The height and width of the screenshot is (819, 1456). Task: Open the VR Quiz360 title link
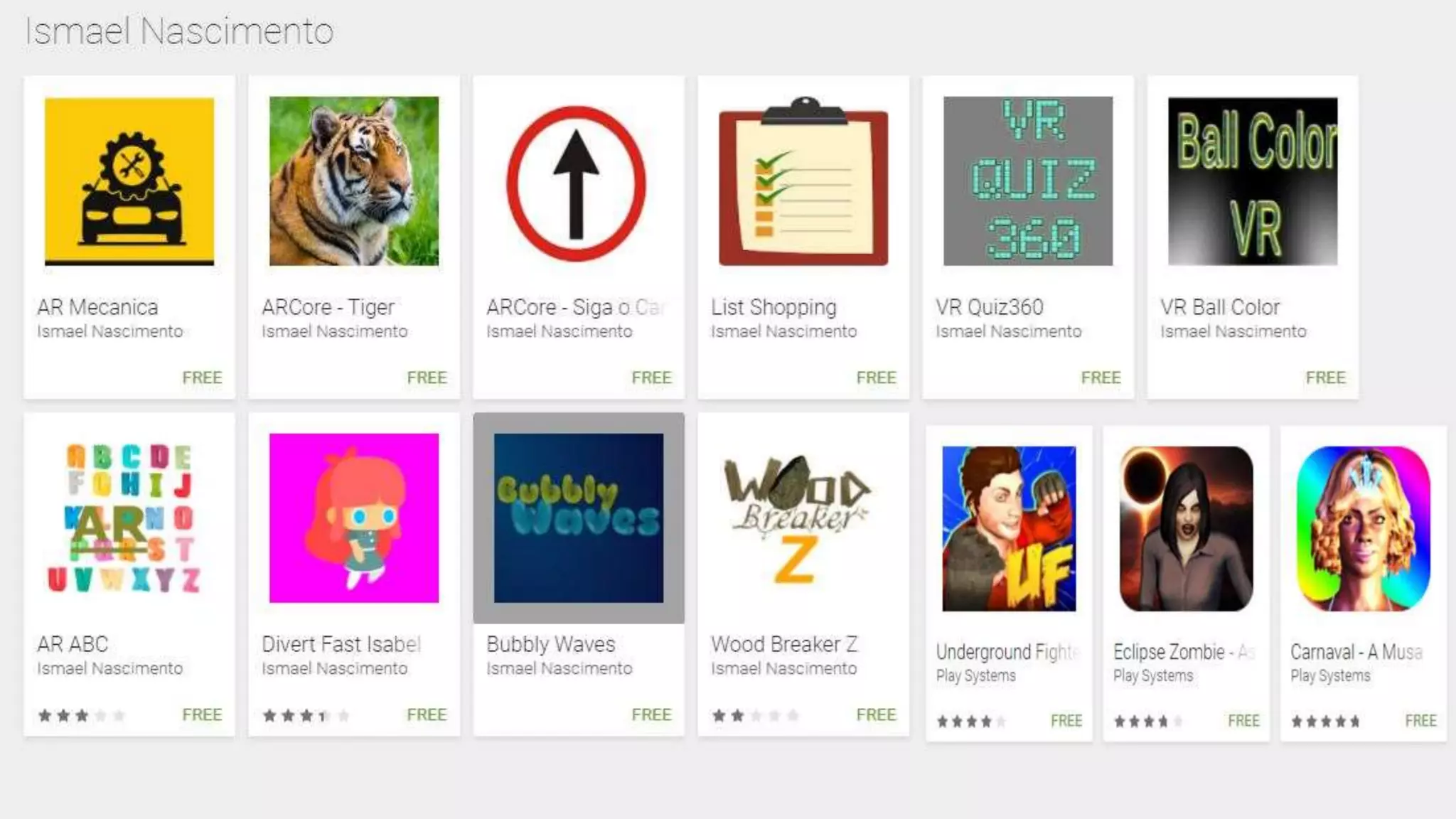(x=990, y=307)
